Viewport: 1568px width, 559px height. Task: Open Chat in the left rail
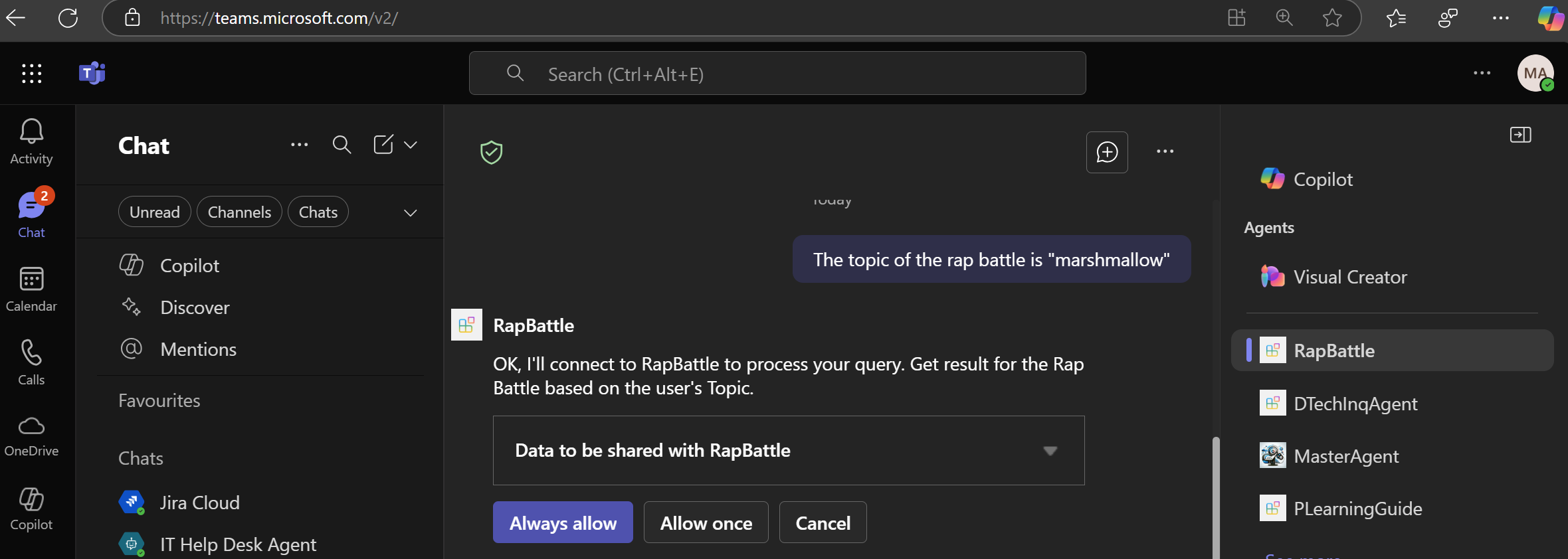point(31,214)
